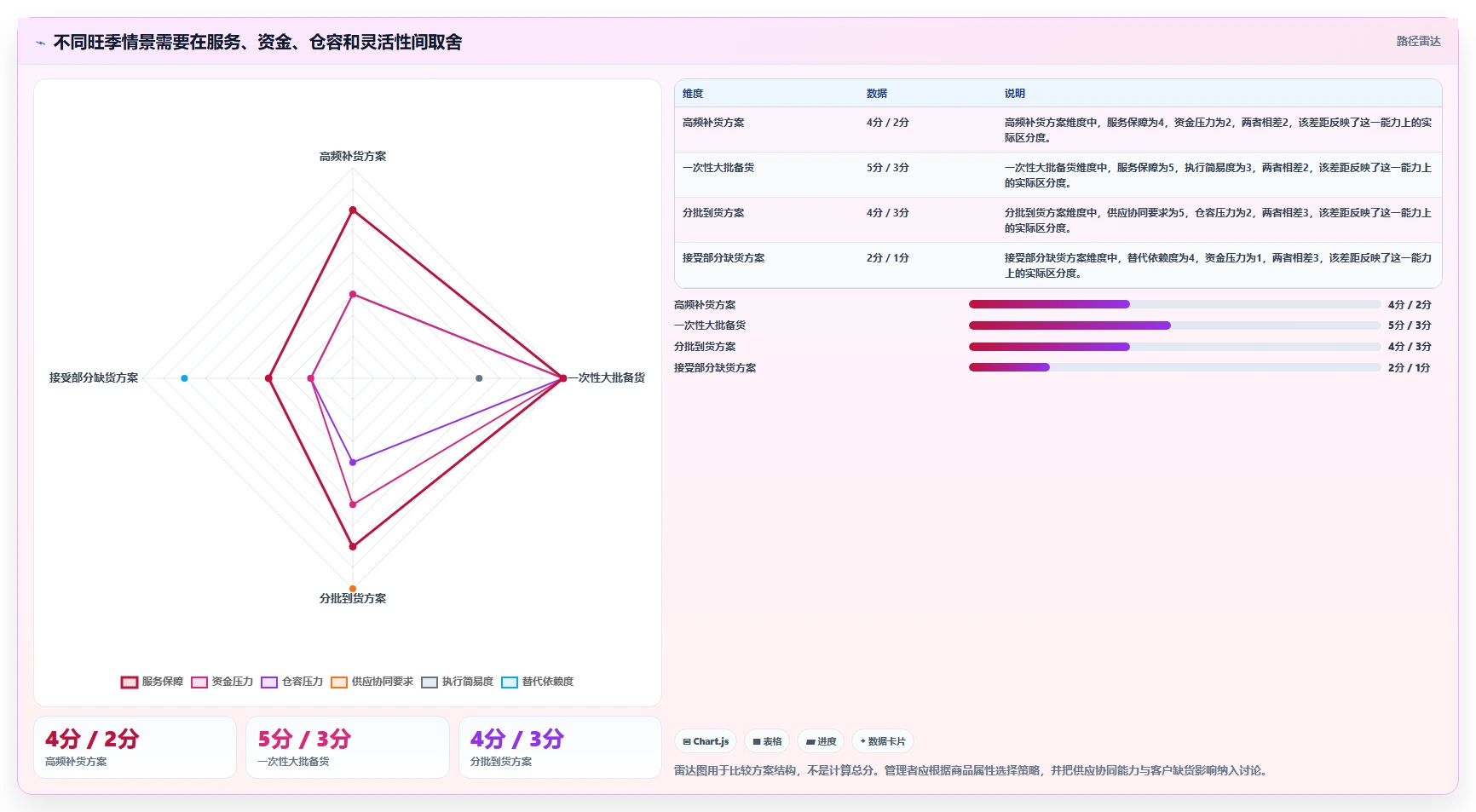The height and width of the screenshot is (812, 1476).
Task: Click the 2分 / 1分 value beside the progress bar
Action: [1410, 368]
